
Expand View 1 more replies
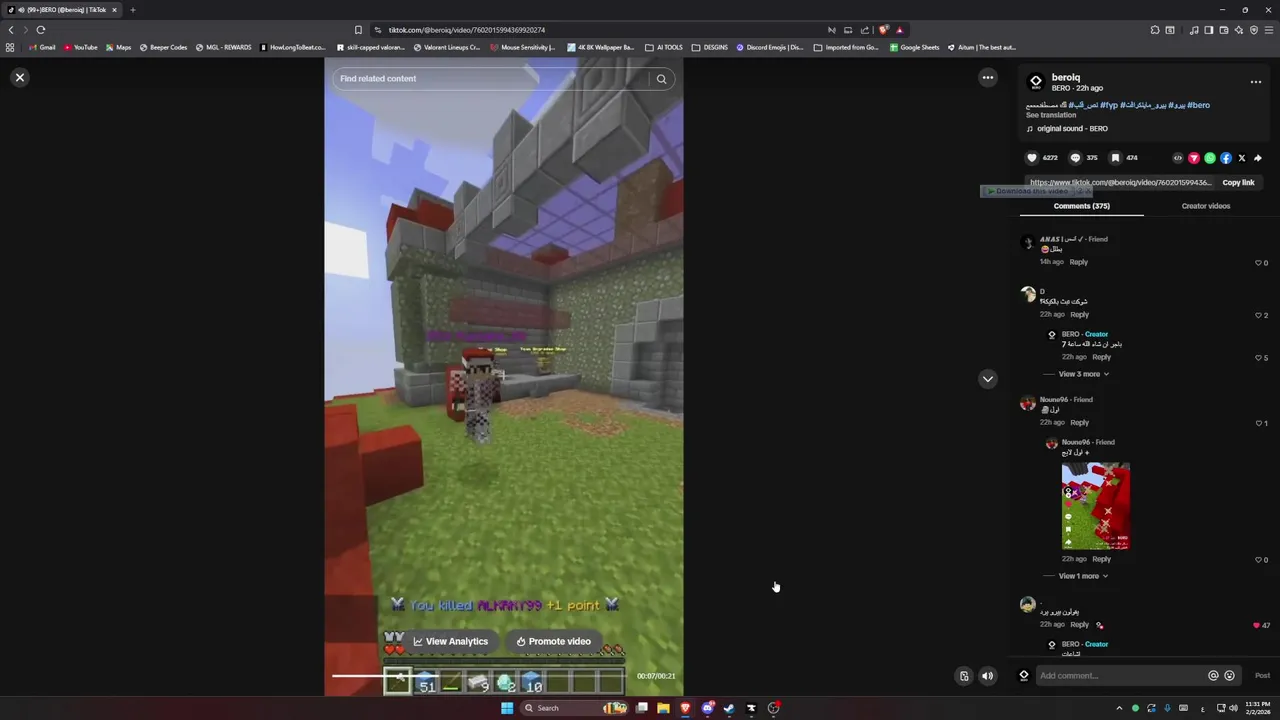pyautogui.click(x=1083, y=576)
